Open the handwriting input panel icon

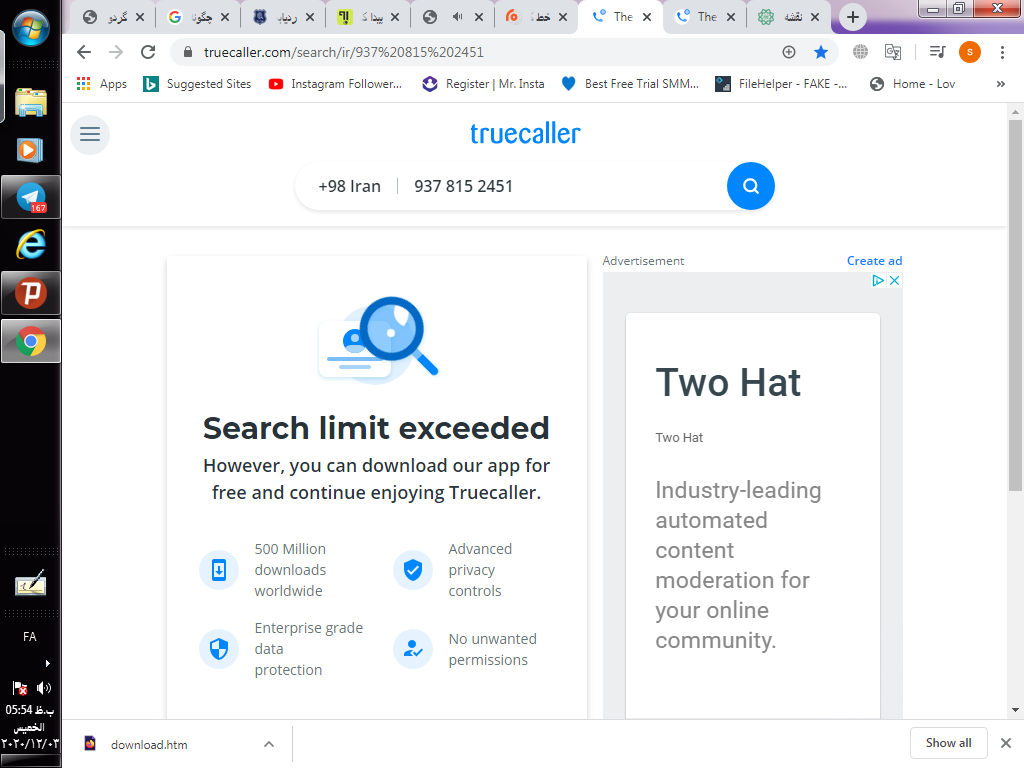click(31, 583)
